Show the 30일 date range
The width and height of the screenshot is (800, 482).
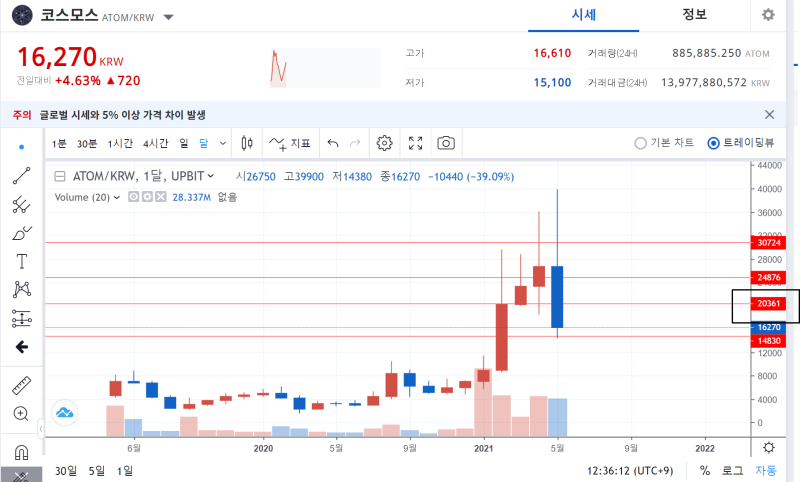coord(66,470)
